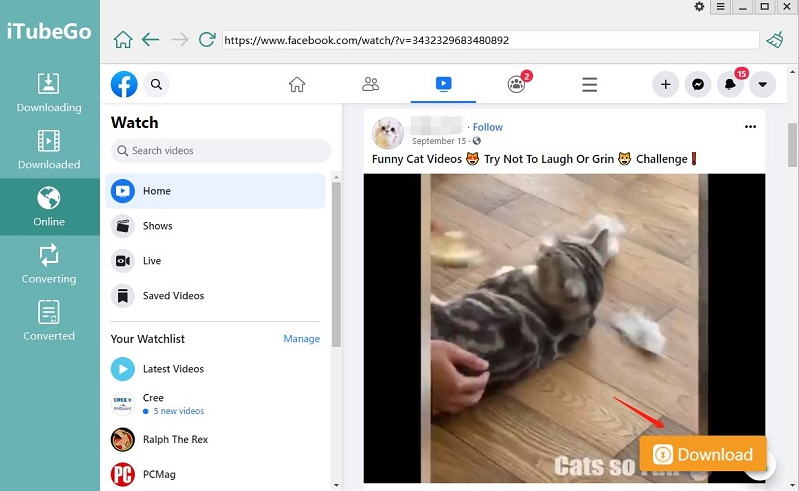
Task: Click the URL address bar
Action: (491, 40)
